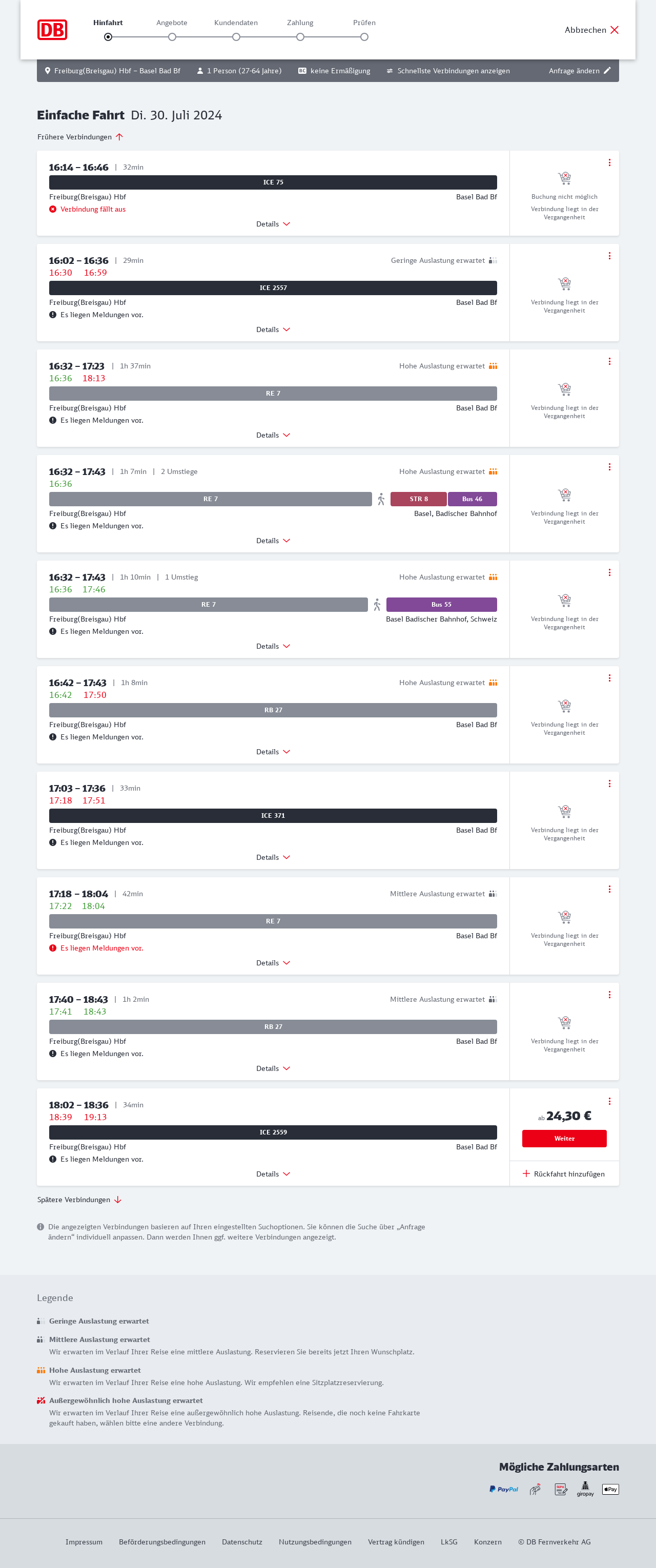Add return trip via Rückfahrt hinzufügen
The image size is (656, 1568).
[564, 1173]
